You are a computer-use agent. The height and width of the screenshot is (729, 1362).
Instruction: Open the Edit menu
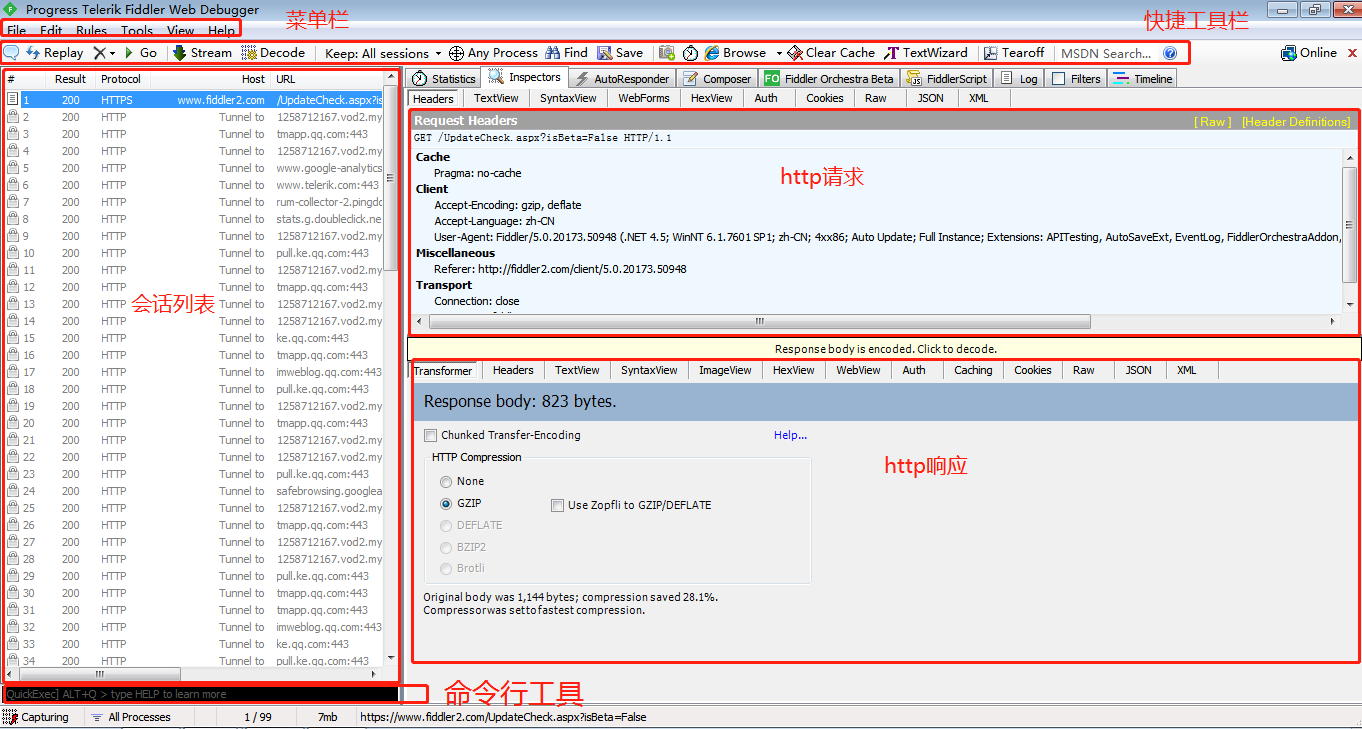point(51,31)
